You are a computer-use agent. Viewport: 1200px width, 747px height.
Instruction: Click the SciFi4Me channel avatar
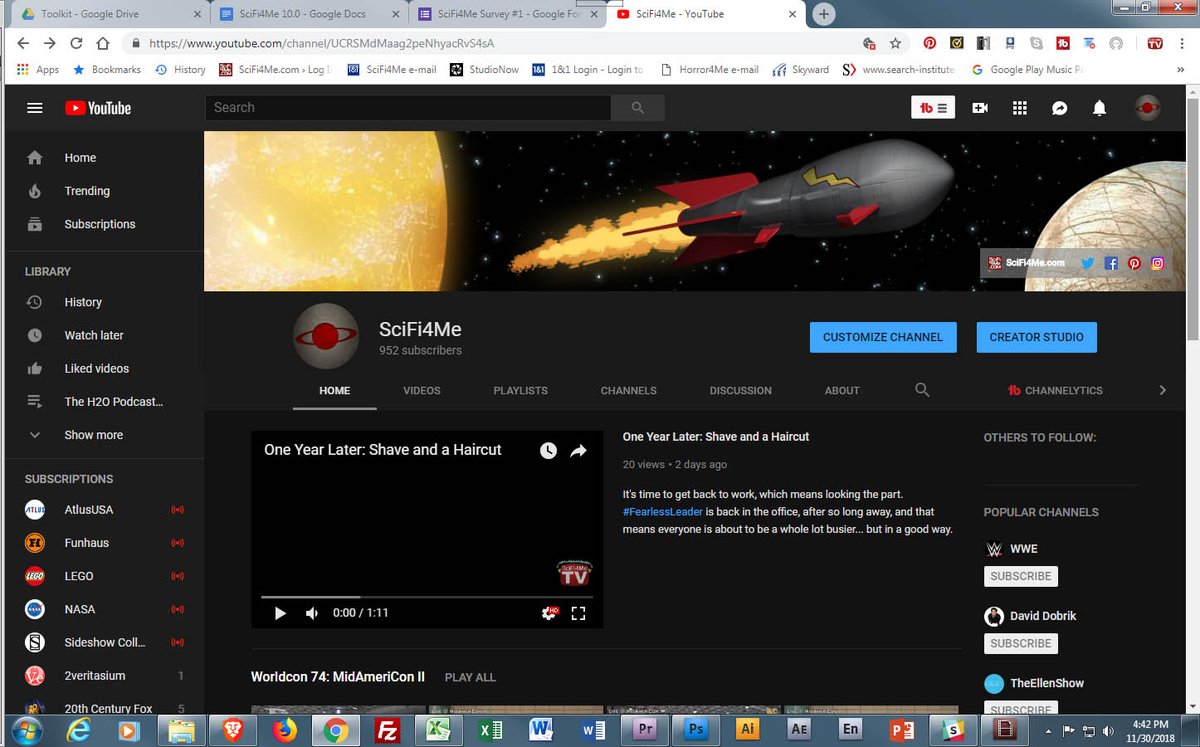(x=326, y=336)
